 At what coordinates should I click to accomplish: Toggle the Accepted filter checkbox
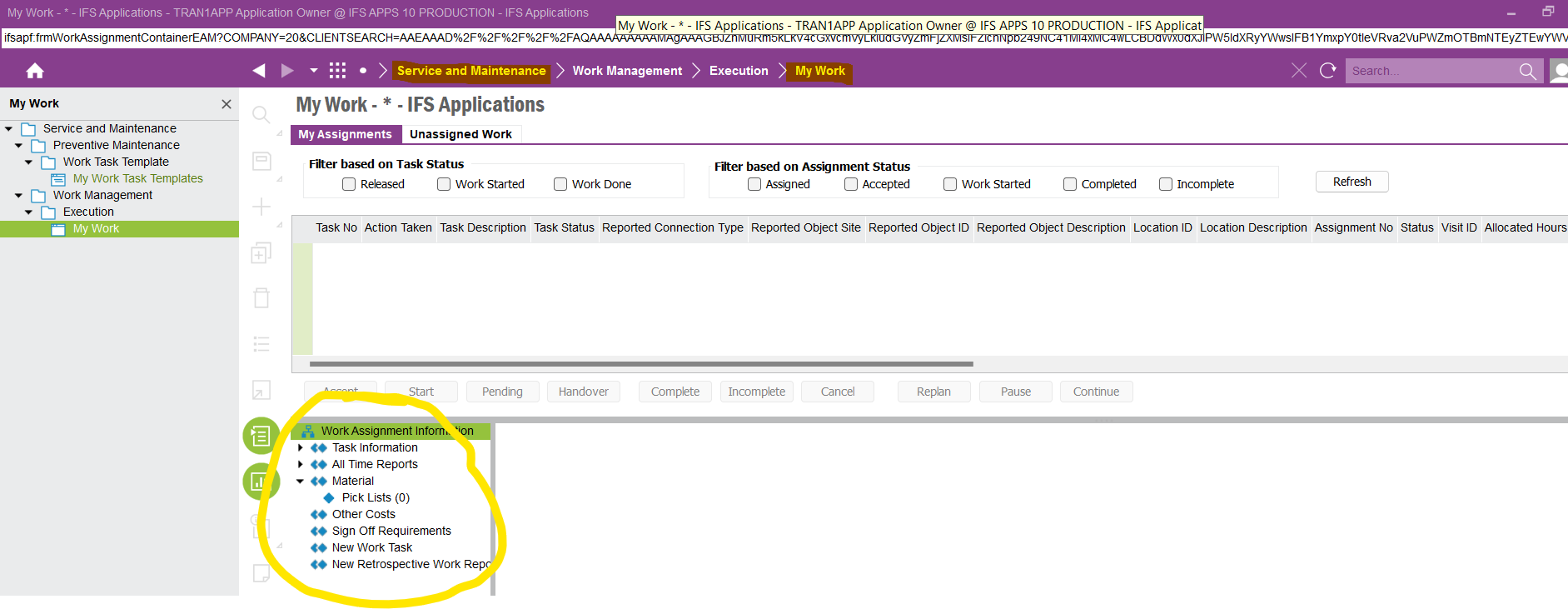coord(851,184)
